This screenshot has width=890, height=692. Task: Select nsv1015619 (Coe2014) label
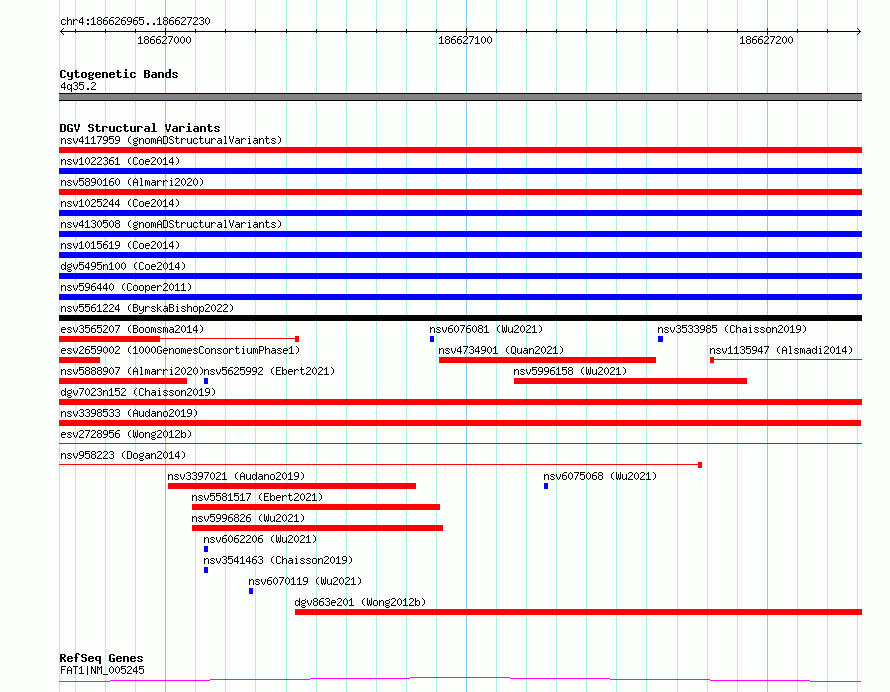[x=120, y=245]
